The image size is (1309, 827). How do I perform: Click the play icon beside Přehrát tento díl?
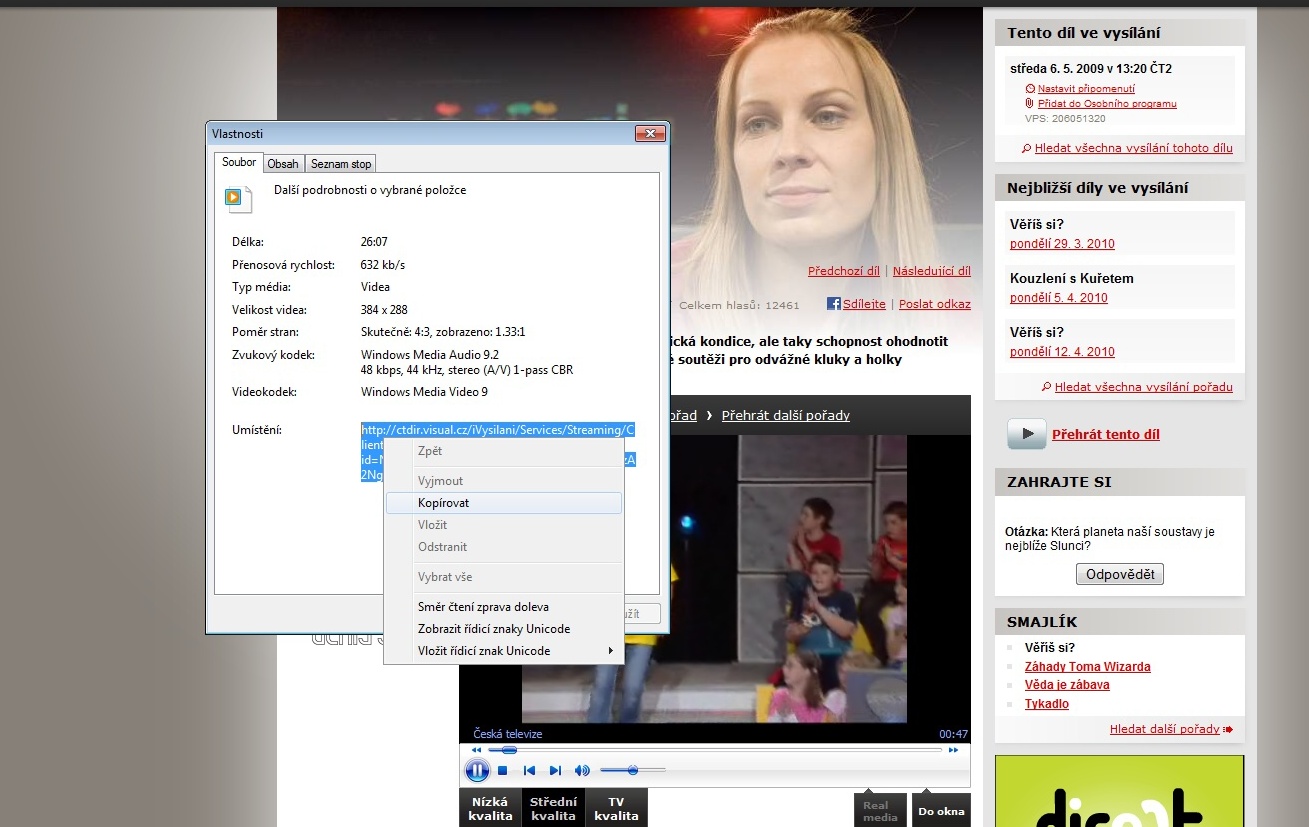point(1026,434)
